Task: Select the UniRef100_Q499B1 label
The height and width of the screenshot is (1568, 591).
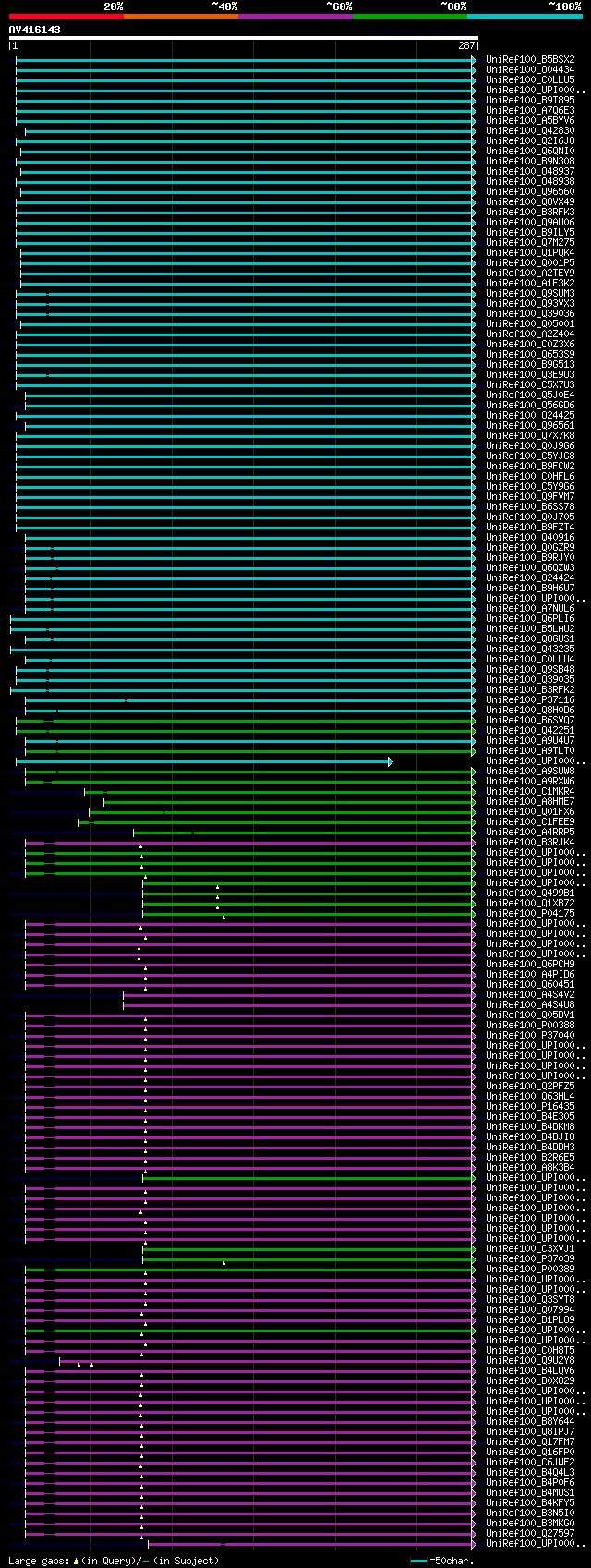Action: tap(530, 893)
